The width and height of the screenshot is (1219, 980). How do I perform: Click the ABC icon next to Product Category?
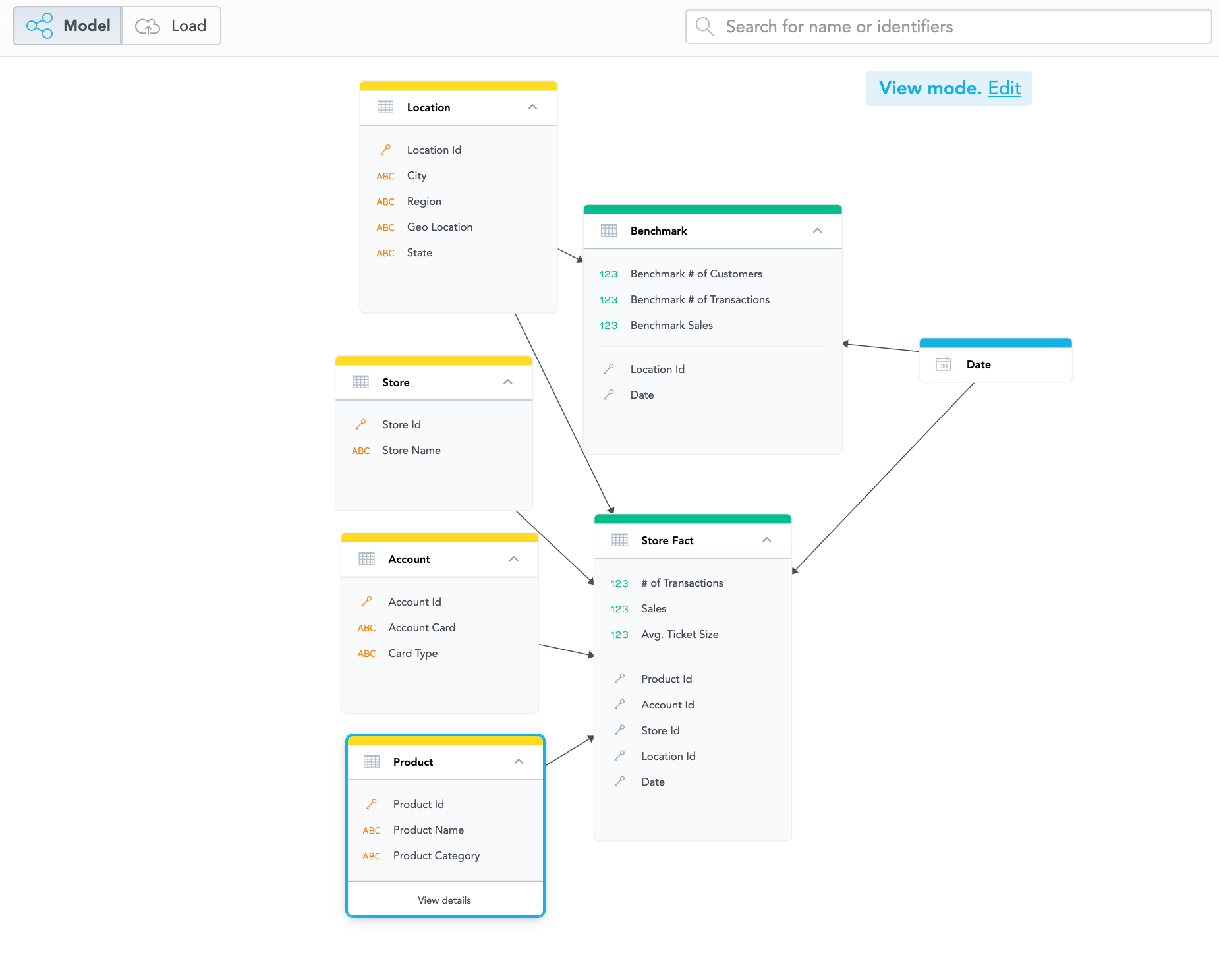[x=371, y=855]
